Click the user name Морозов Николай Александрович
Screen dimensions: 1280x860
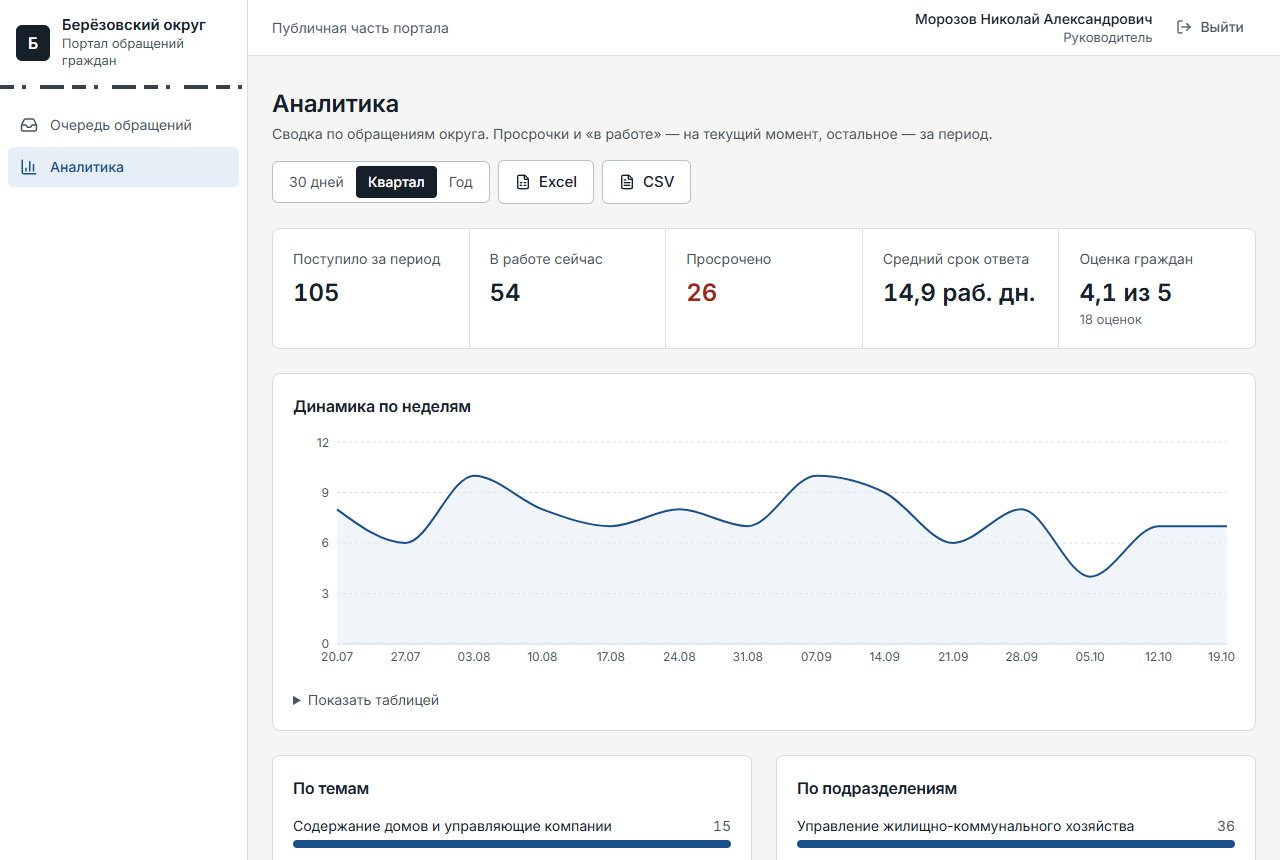1033,19
